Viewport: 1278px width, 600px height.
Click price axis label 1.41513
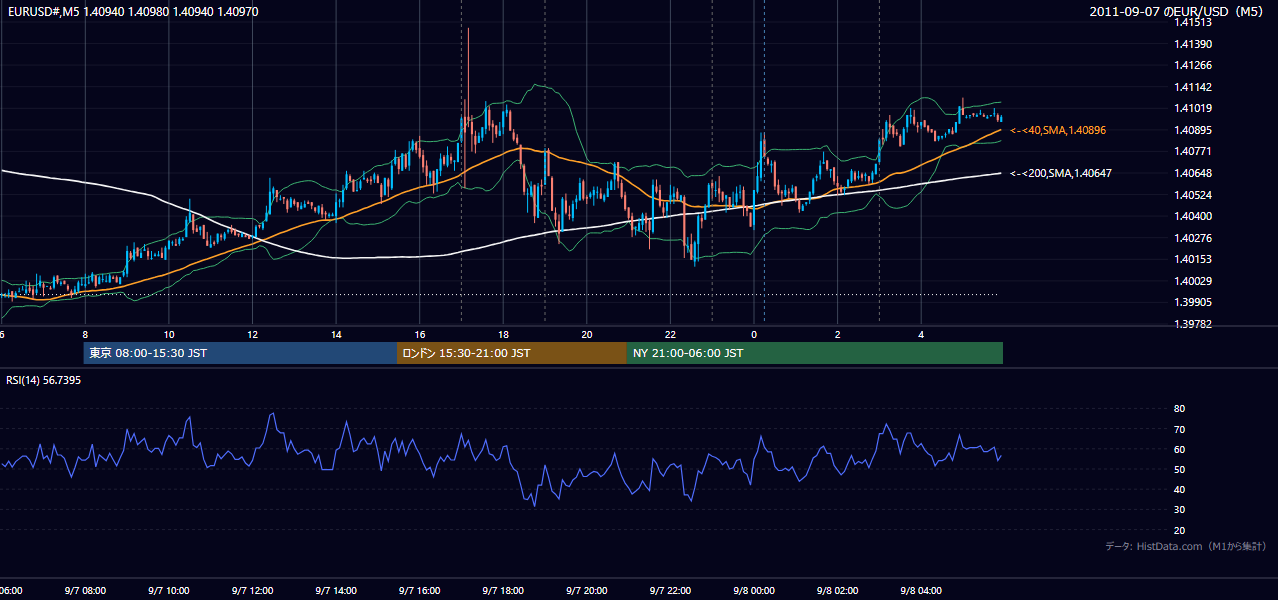tap(1192, 23)
